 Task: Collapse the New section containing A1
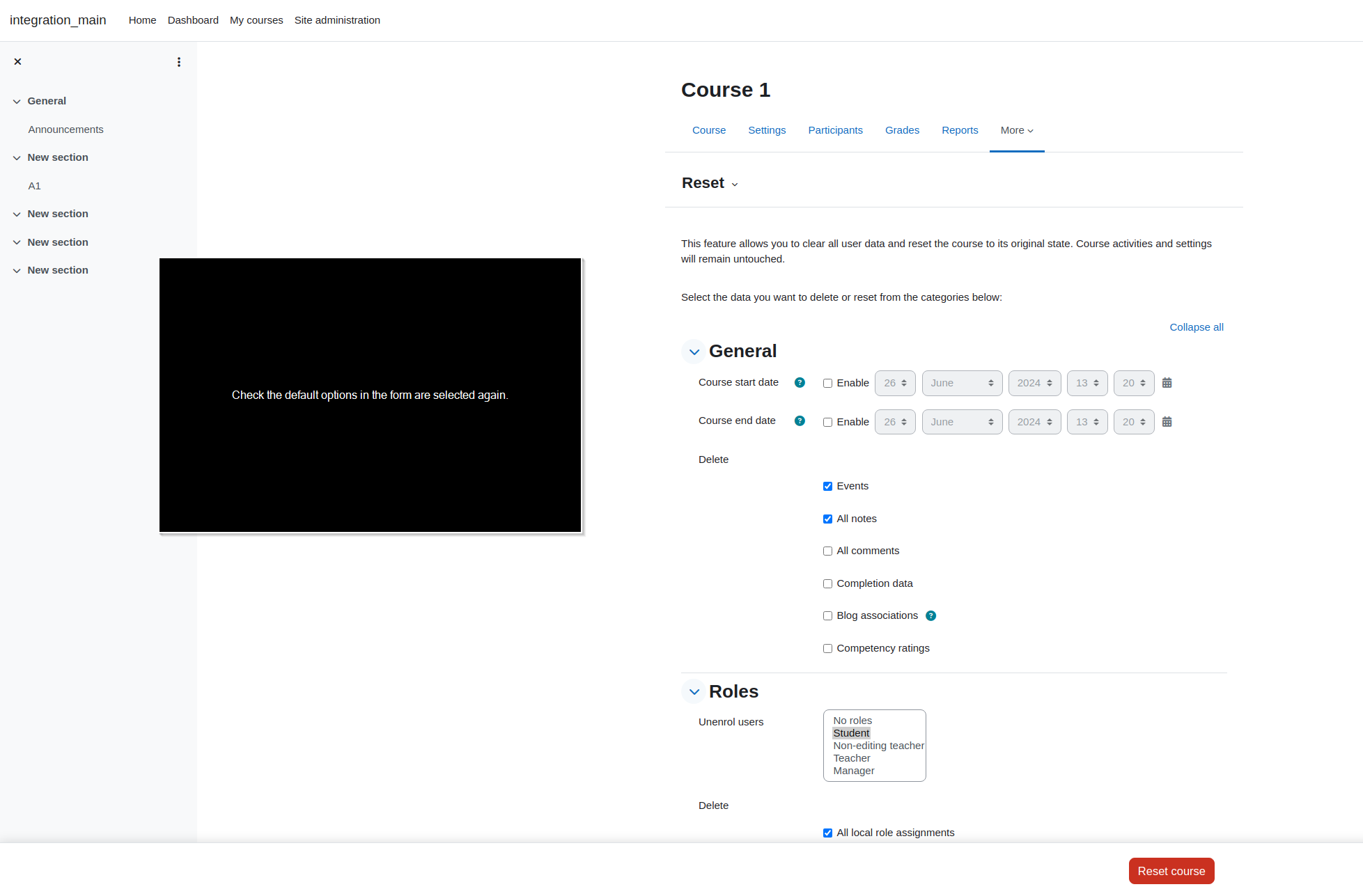coord(17,158)
